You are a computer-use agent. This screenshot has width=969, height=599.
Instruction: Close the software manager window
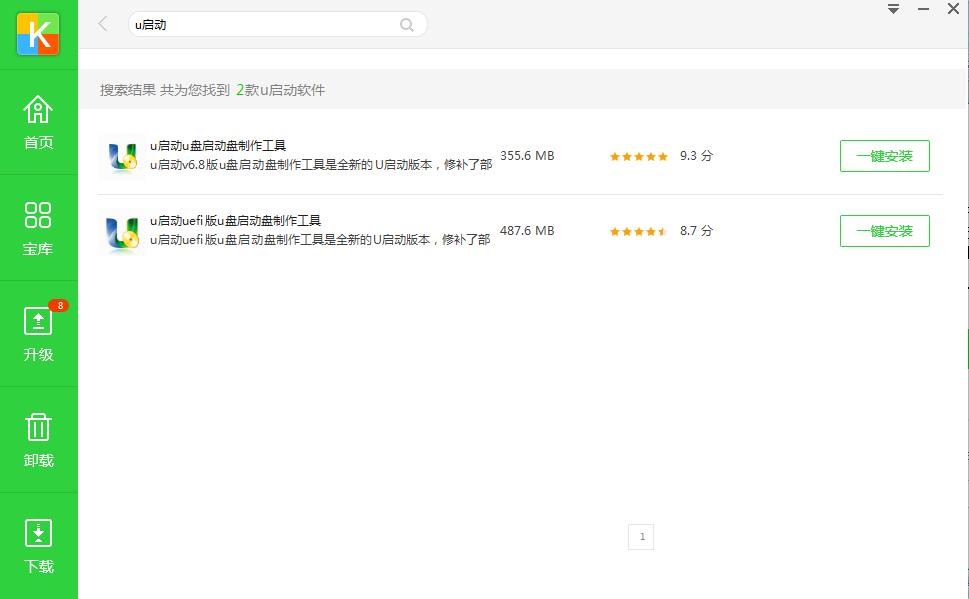pyautogui.click(x=953, y=9)
